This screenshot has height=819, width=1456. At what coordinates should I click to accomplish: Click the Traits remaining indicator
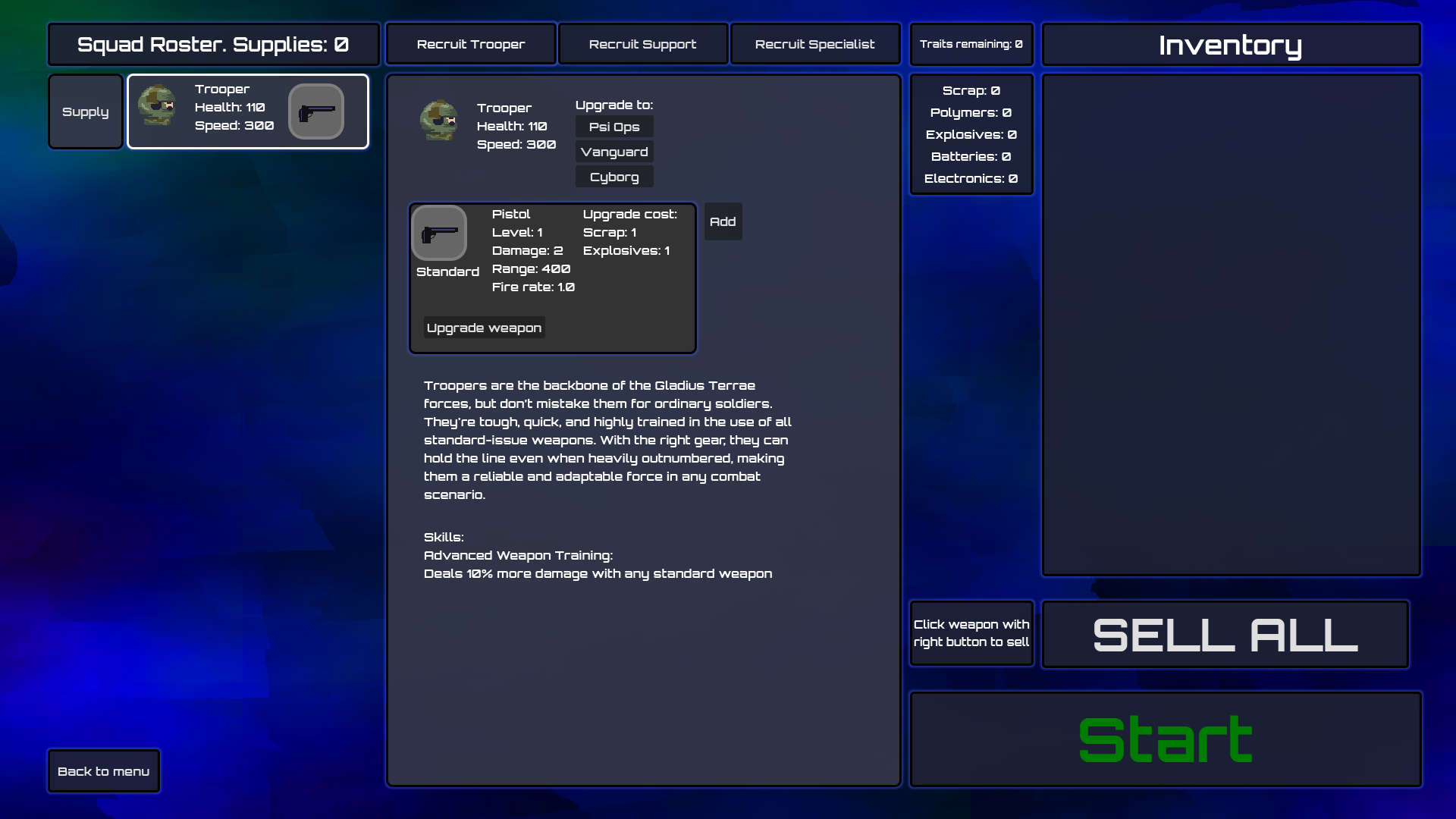971,44
